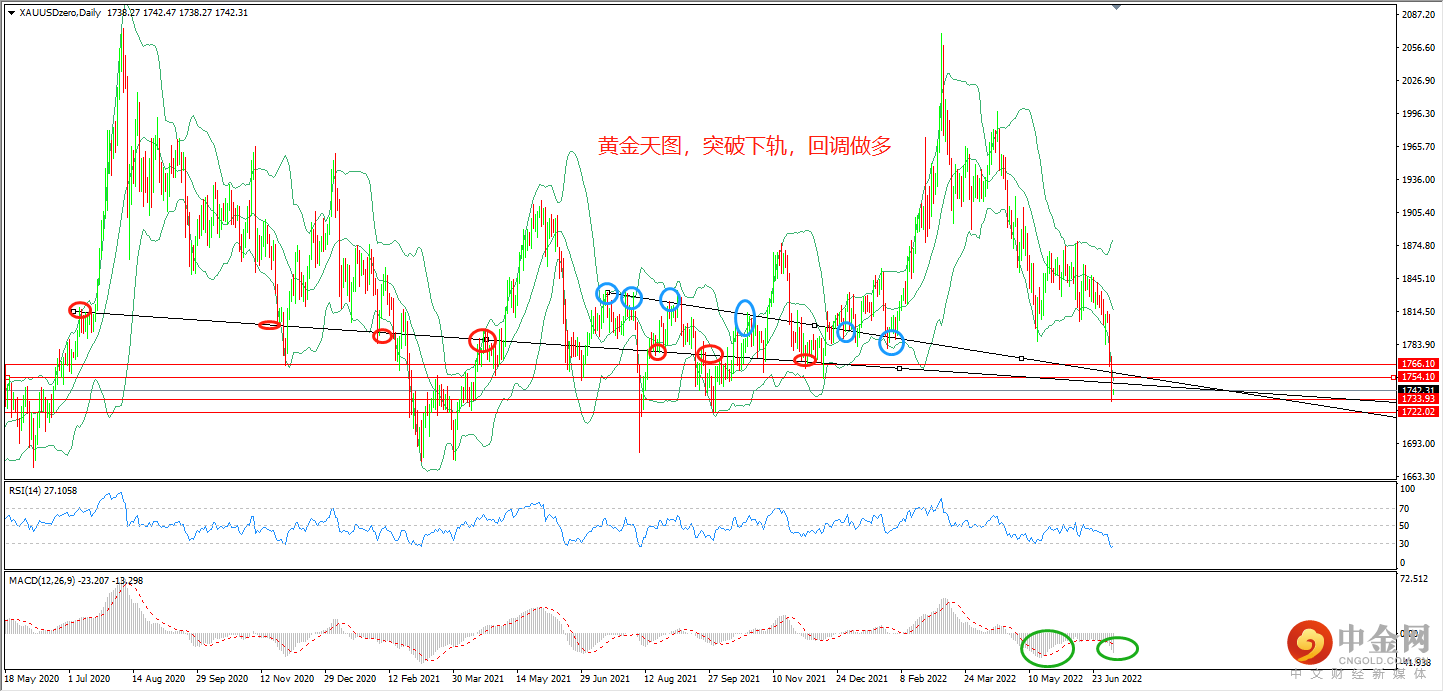The image size is (1444, 692).
Task: Grab the red line handle beside the 1754.10 label
Action: [1394, 377]
